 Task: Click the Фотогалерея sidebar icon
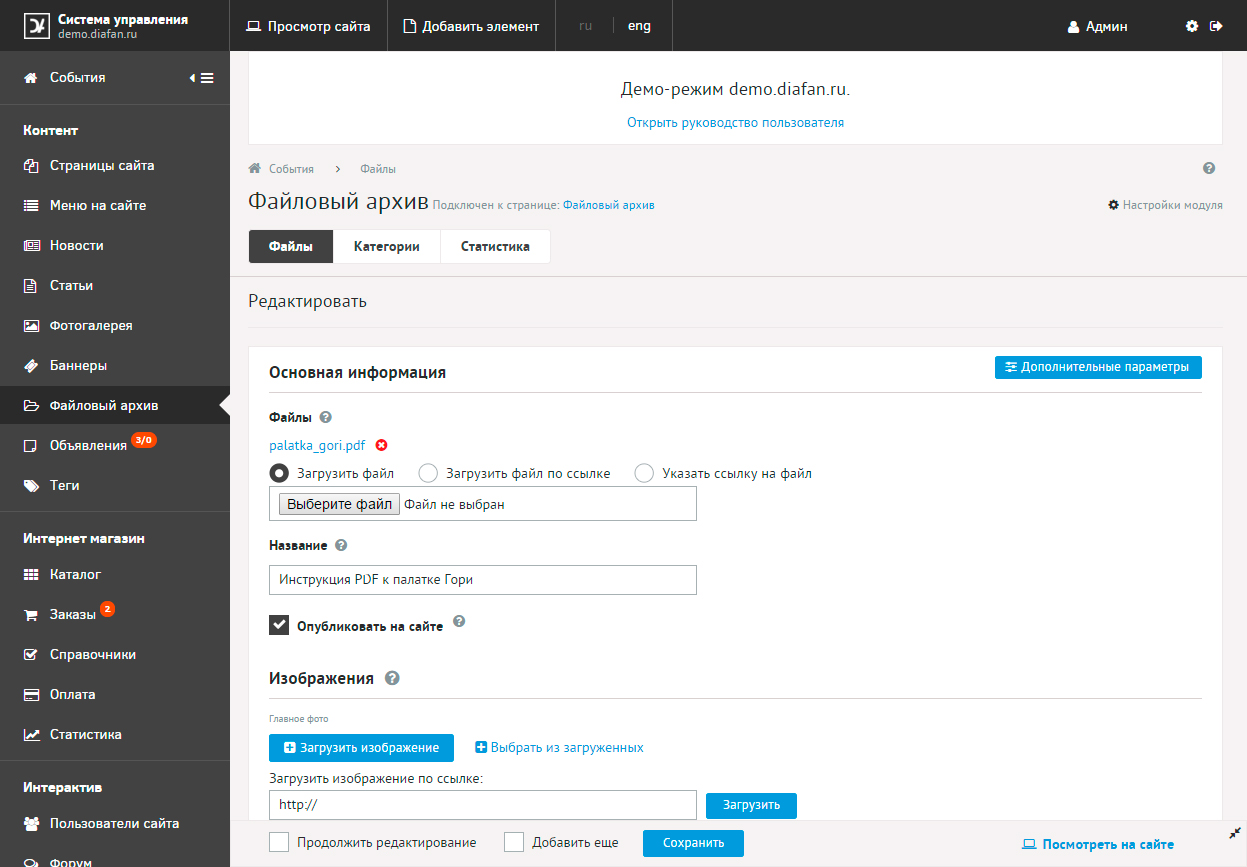(31, 325)
